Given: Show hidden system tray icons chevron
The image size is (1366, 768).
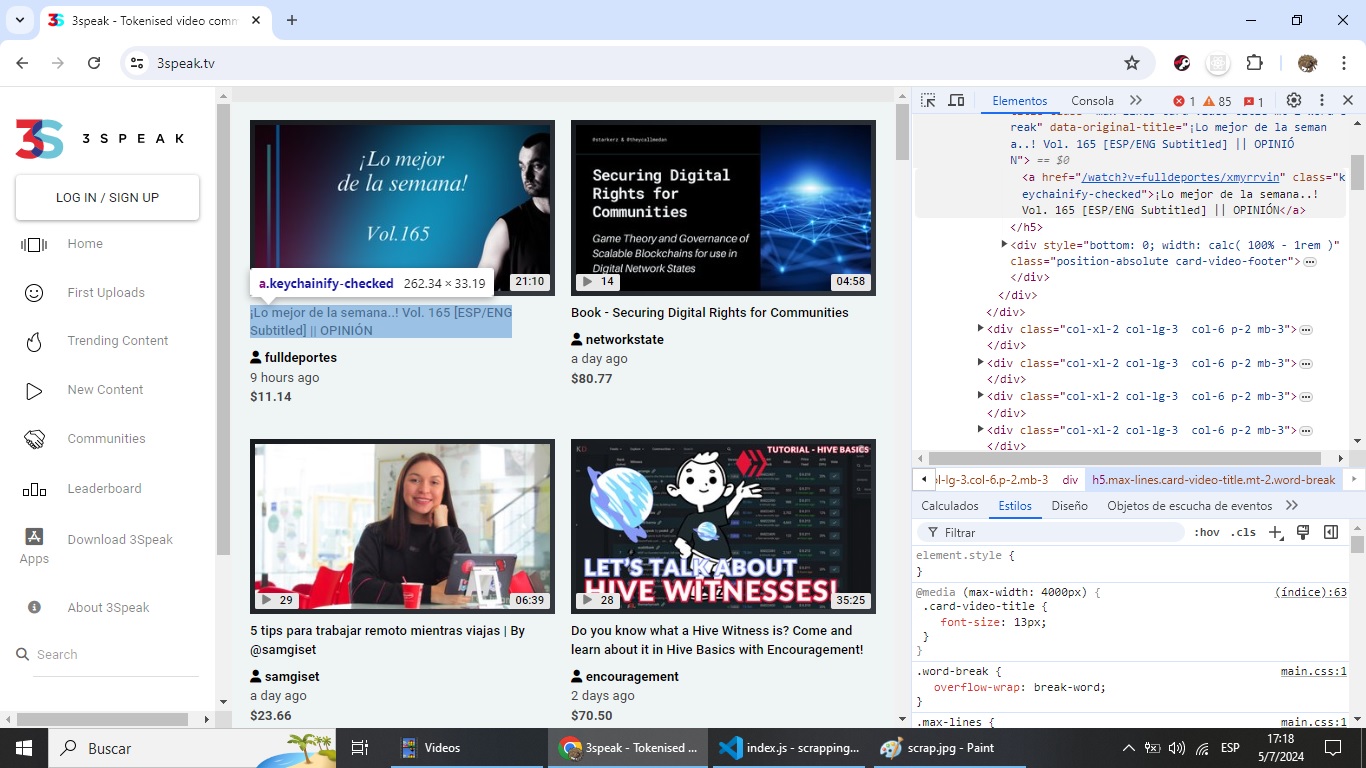Looking at the screenshot, I should [1129, 748].
